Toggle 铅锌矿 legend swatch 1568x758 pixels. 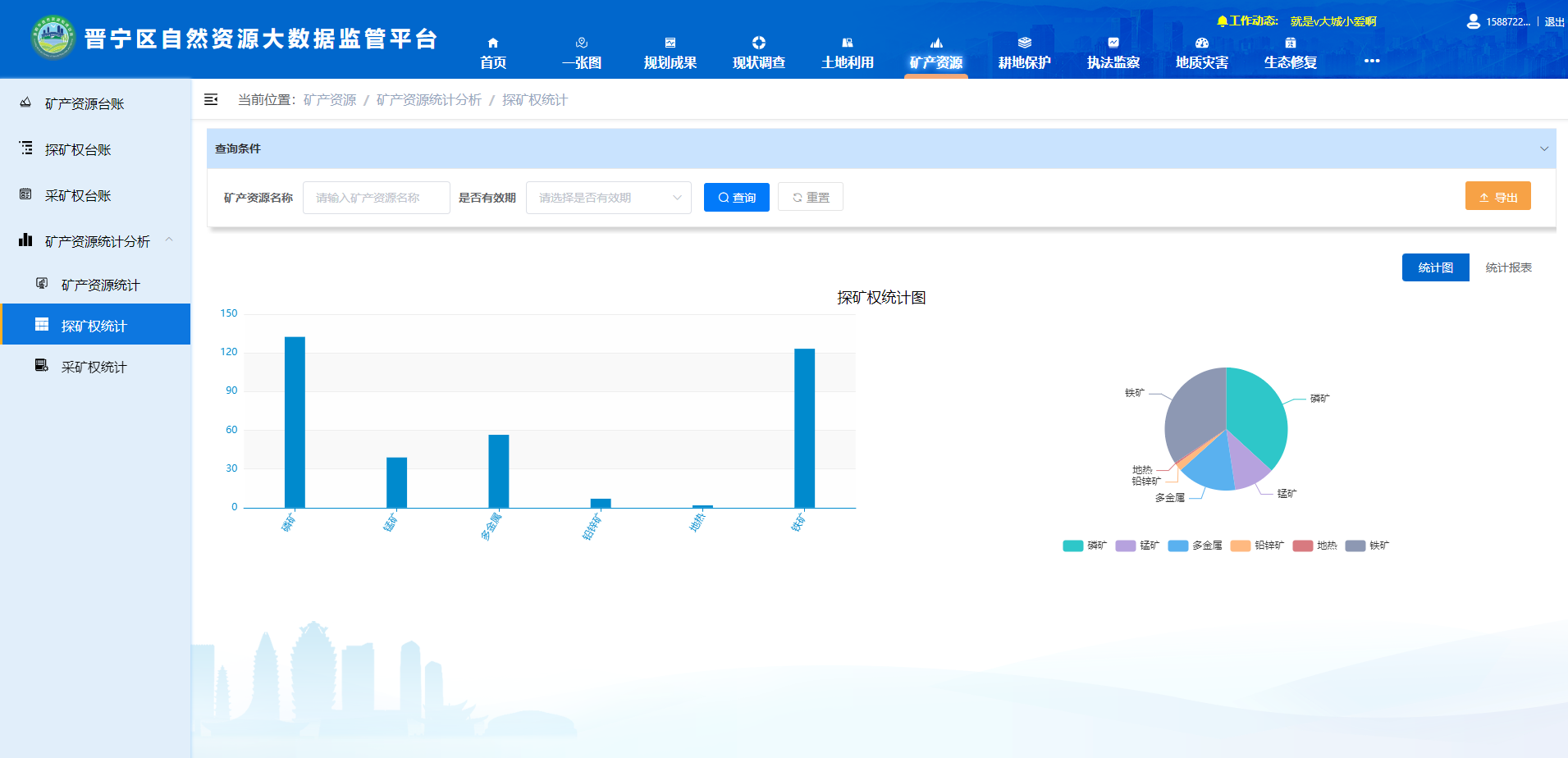coord(1241,546)
